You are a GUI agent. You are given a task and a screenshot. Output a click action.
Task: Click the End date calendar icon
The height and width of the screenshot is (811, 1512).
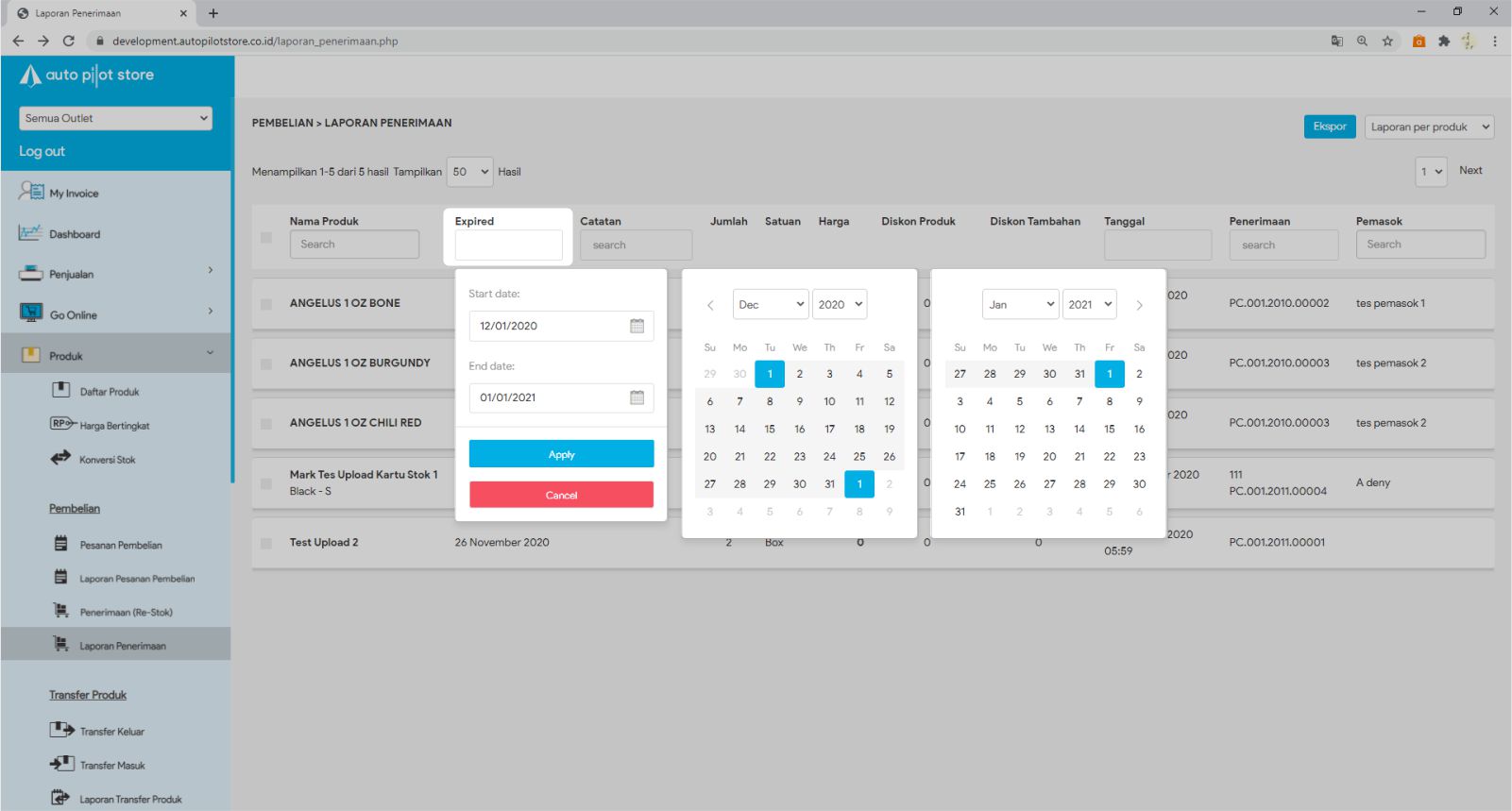[637, 397]
